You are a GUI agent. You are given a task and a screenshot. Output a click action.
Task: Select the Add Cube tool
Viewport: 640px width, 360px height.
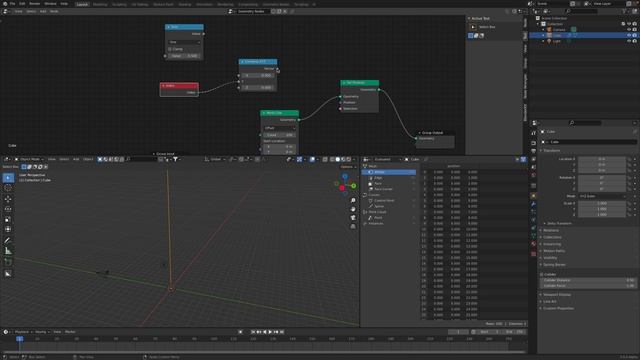click(8, 262)
